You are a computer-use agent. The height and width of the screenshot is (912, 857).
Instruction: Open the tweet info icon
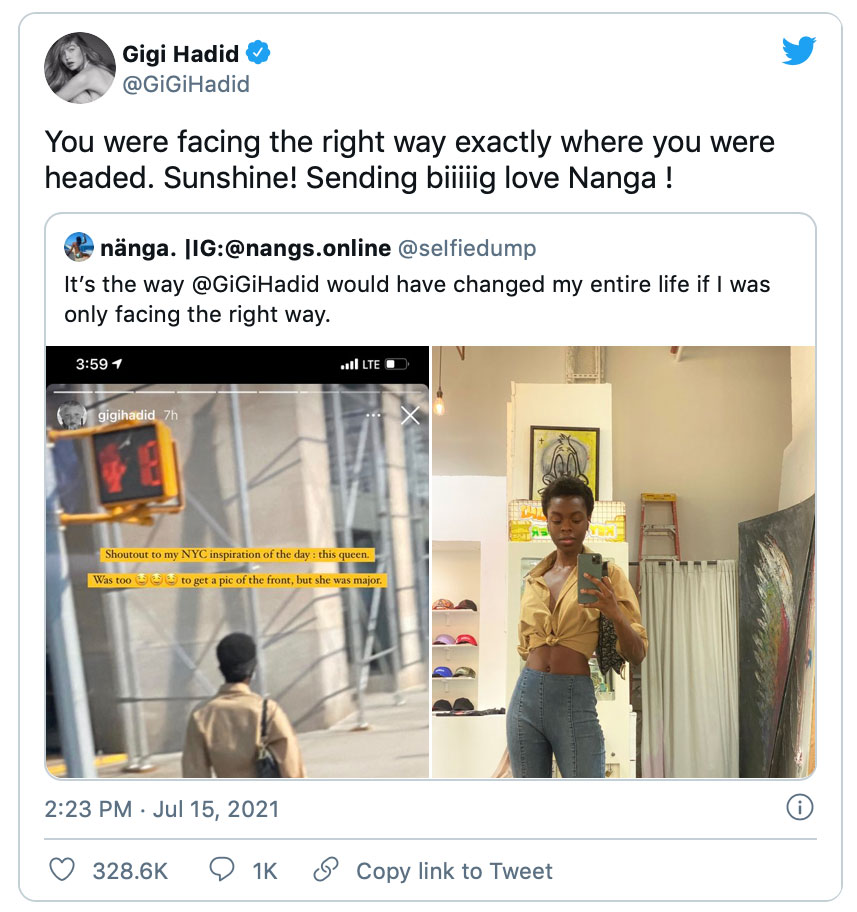(799, 807)
